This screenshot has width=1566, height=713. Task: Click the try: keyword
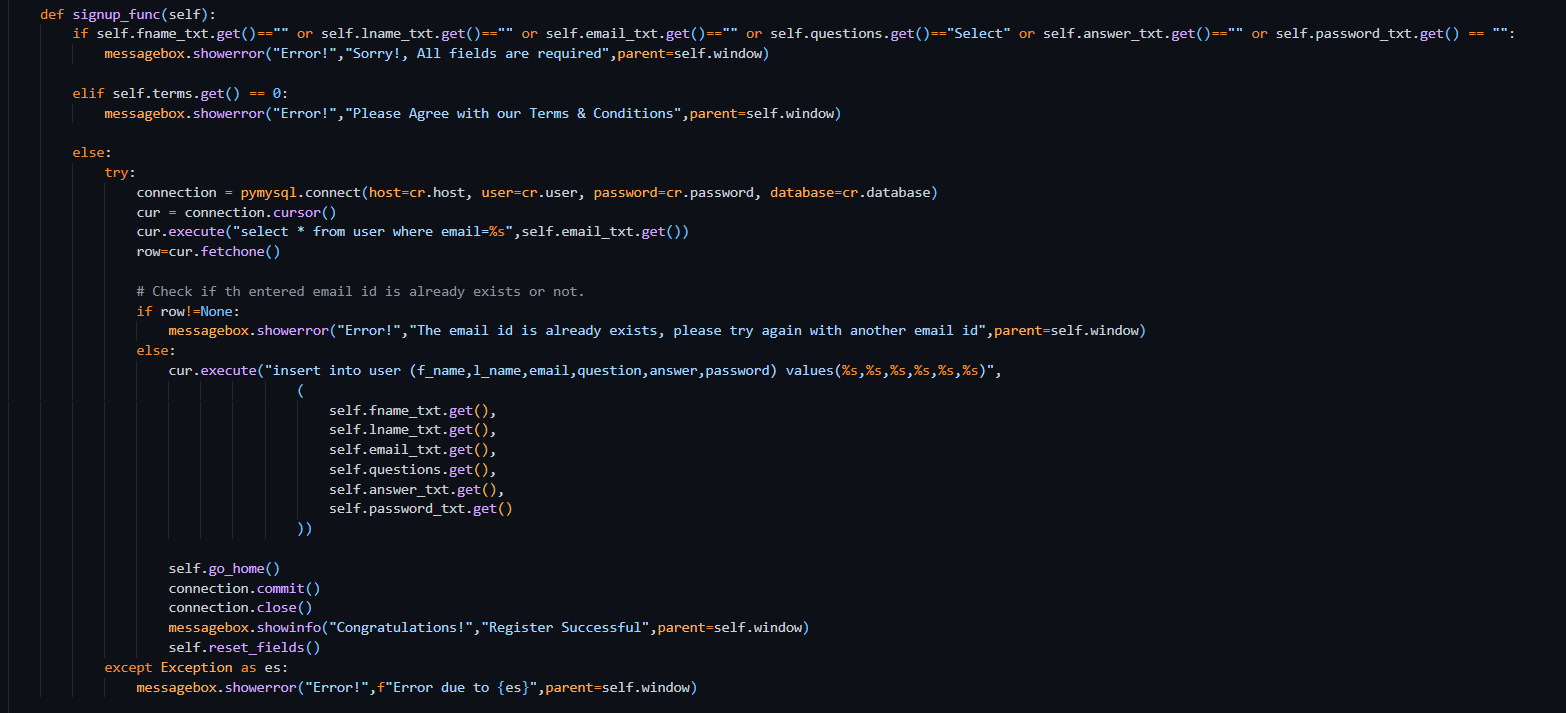(x=120, y=173)
